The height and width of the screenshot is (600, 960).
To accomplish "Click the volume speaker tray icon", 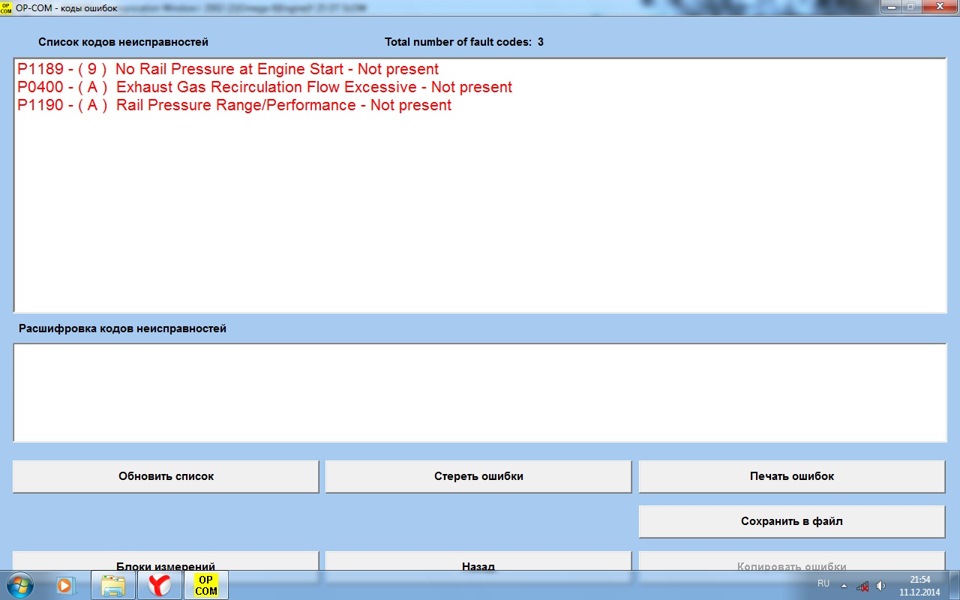I will pyautogui.click(x=881, y=586).
